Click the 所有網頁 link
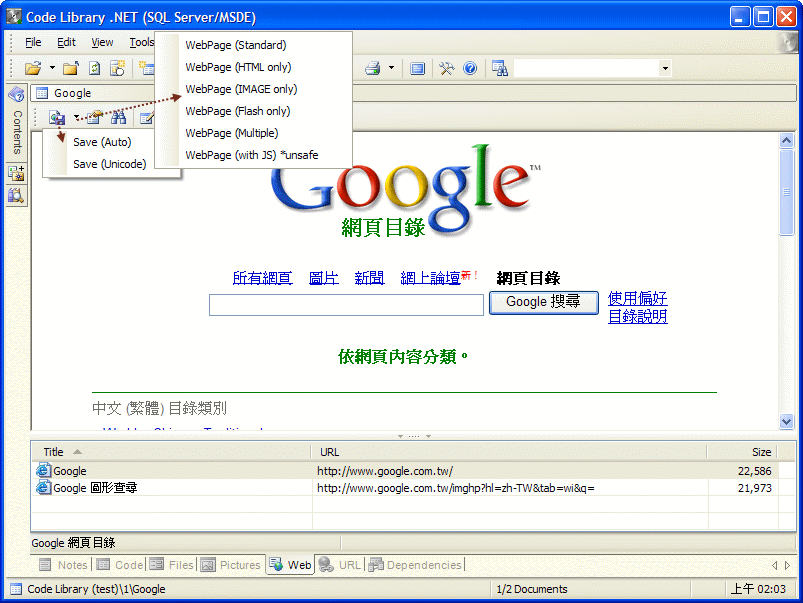Screen dimensions: 803x603 262,278
